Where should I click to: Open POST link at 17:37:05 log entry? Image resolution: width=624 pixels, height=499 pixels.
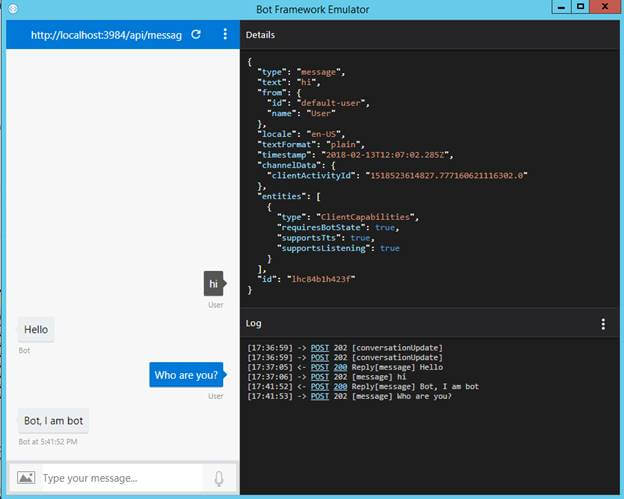320,367
